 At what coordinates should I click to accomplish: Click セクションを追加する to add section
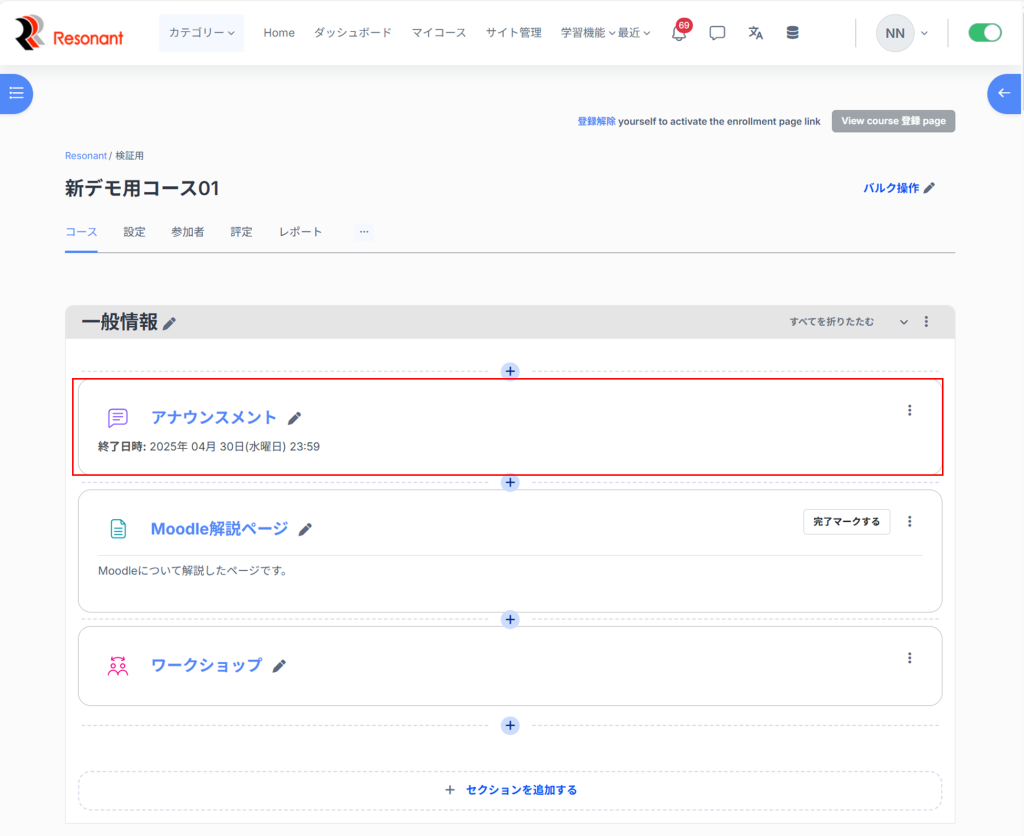pyautogui.click(x=510, y=790)
